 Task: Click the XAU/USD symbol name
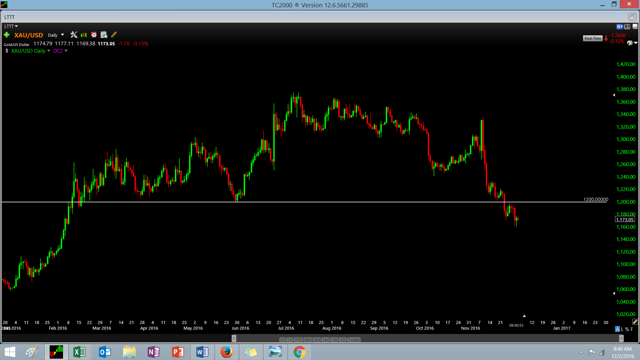pyautogui.click(x=29, y=35)
